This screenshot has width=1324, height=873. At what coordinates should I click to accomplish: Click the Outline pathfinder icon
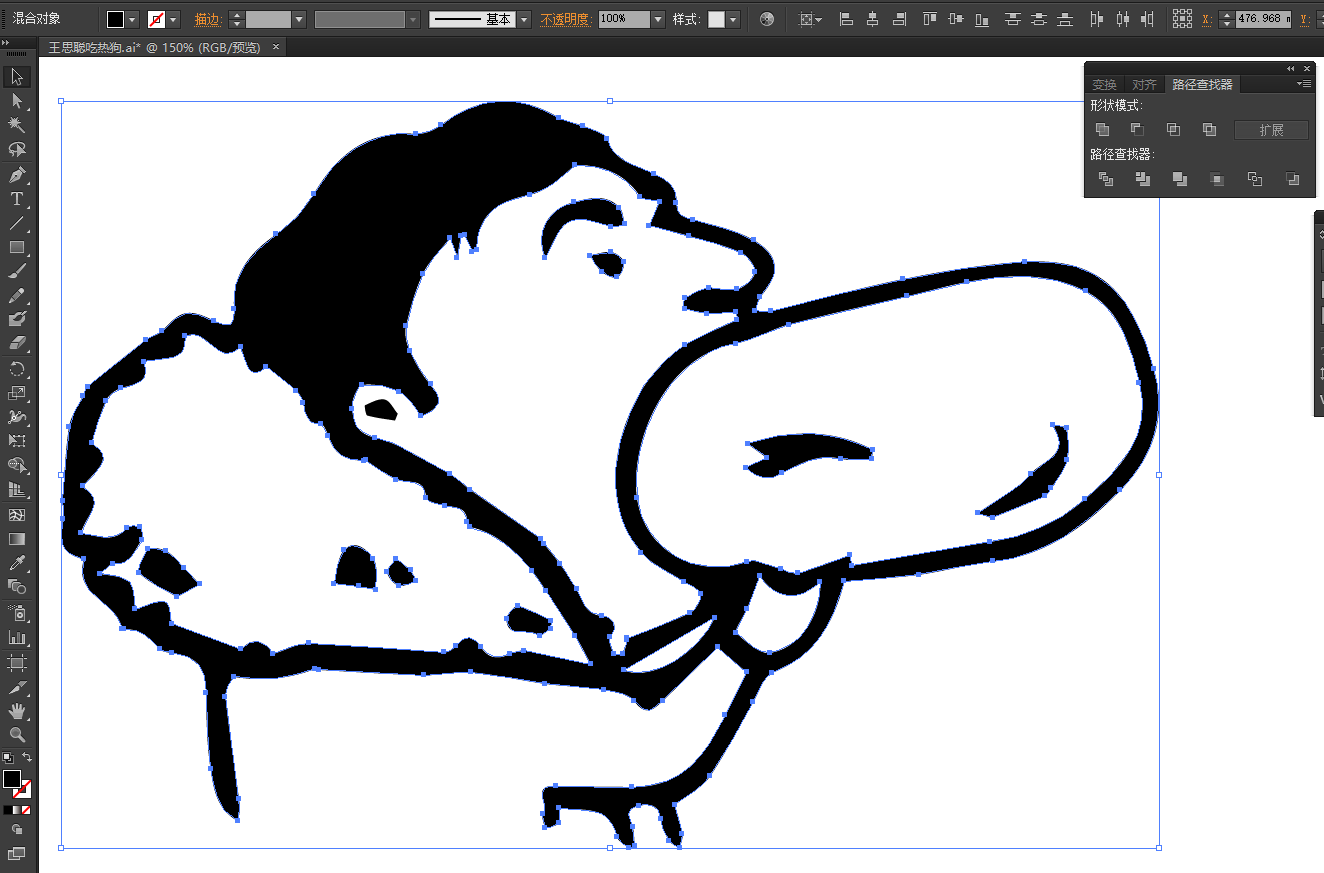(1255, 179)
